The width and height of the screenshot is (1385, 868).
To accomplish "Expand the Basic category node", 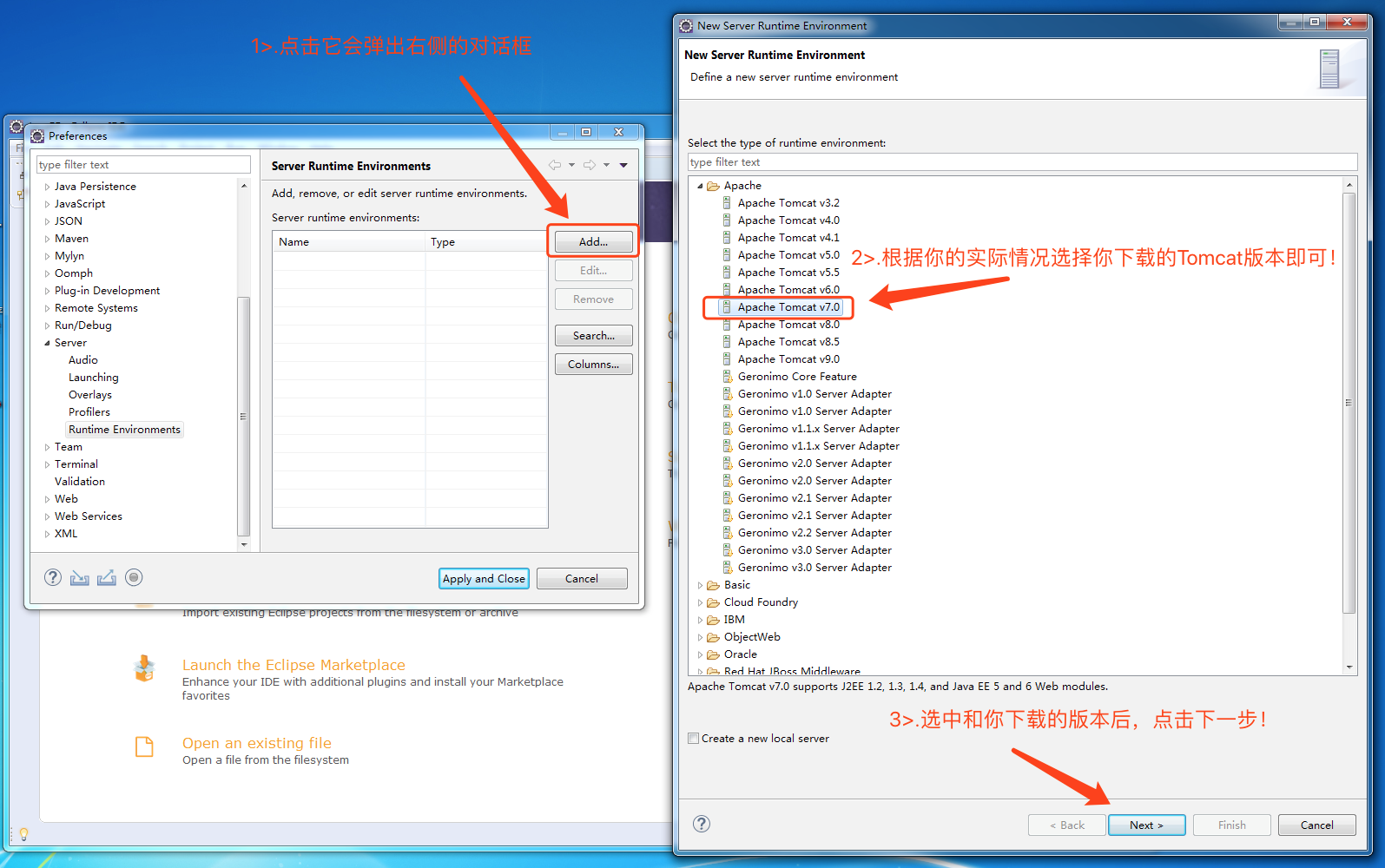I will click(x=700, y=585).
